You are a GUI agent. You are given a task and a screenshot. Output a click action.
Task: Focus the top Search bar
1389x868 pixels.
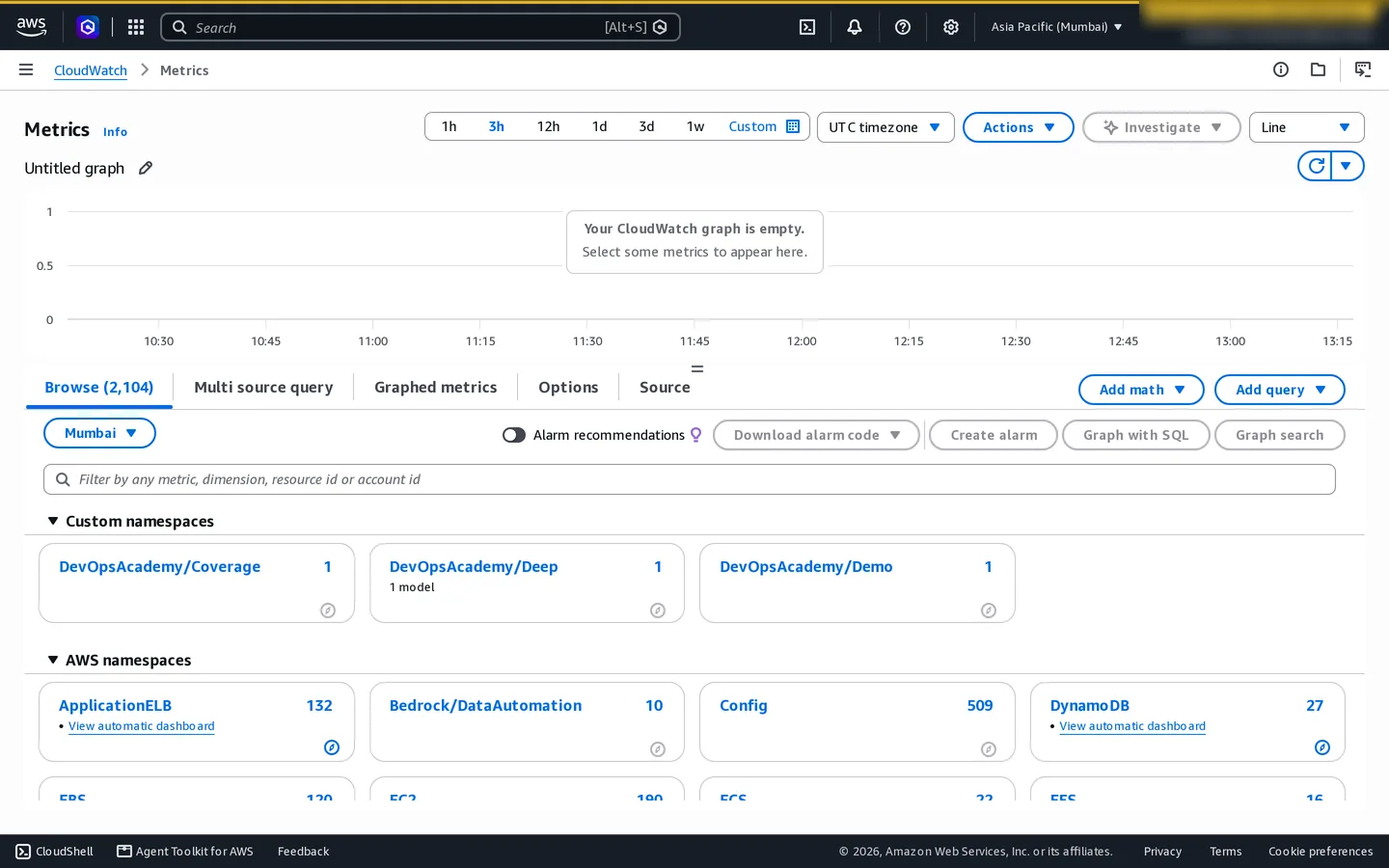421,27
